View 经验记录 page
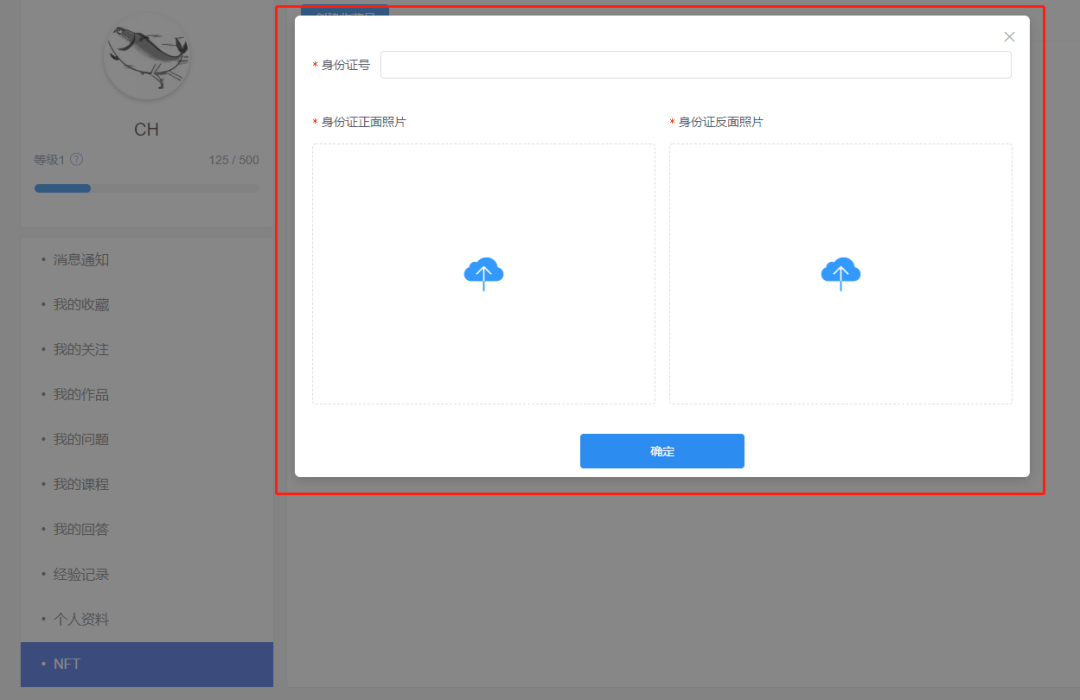This screenshot has height=700, width=1080. pos(81,575)
